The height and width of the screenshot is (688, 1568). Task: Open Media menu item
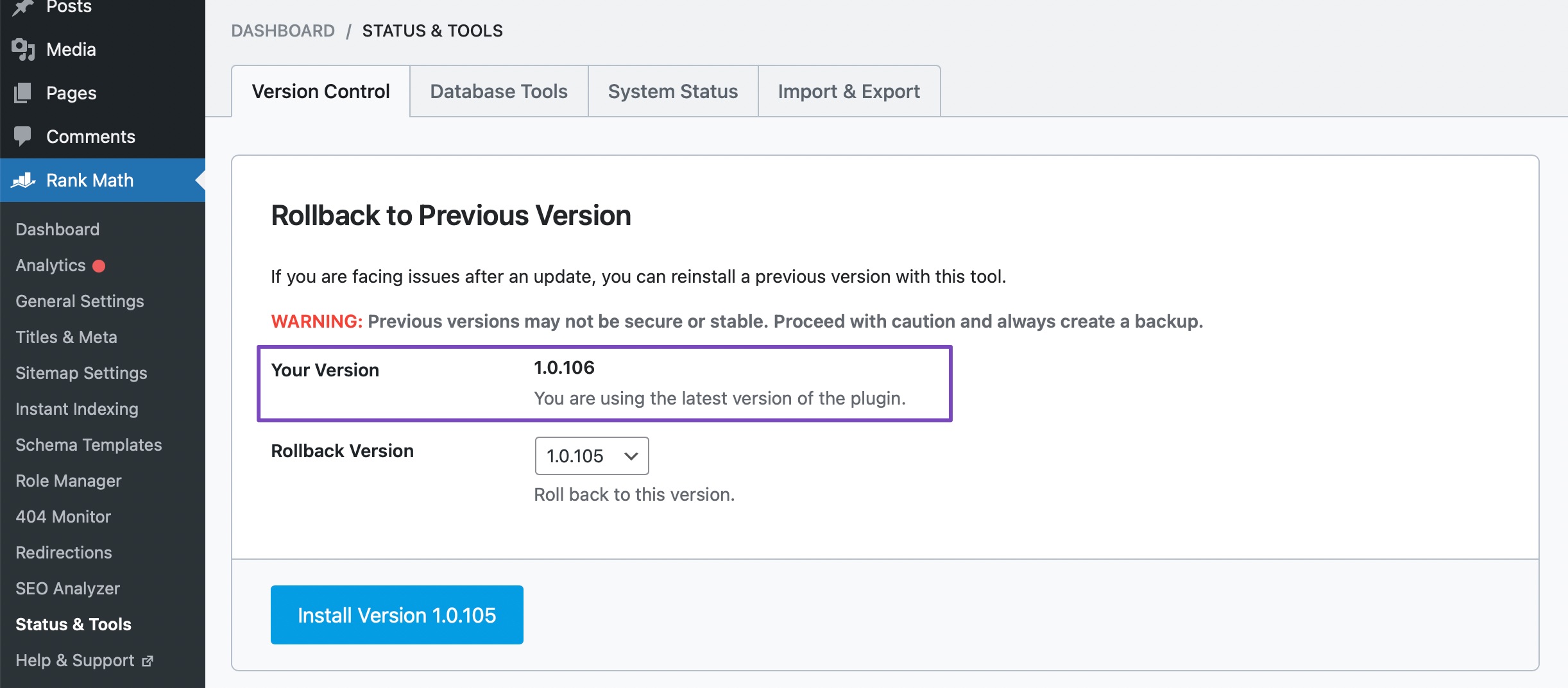tap(103, 49)
